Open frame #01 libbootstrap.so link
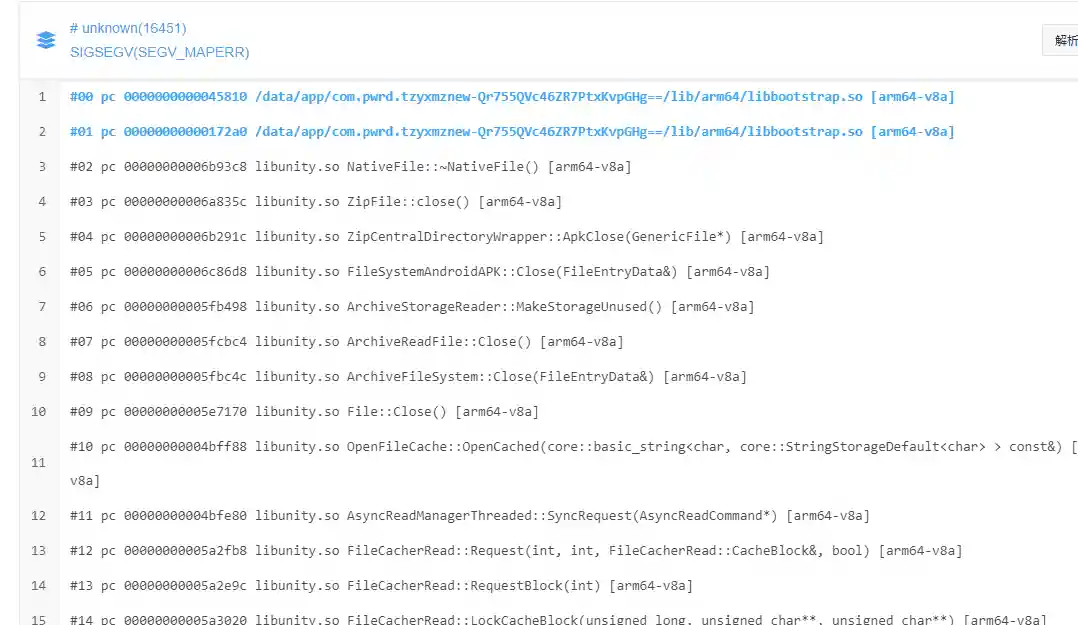Screen dimensions: 1078x625 pos(512,132)
